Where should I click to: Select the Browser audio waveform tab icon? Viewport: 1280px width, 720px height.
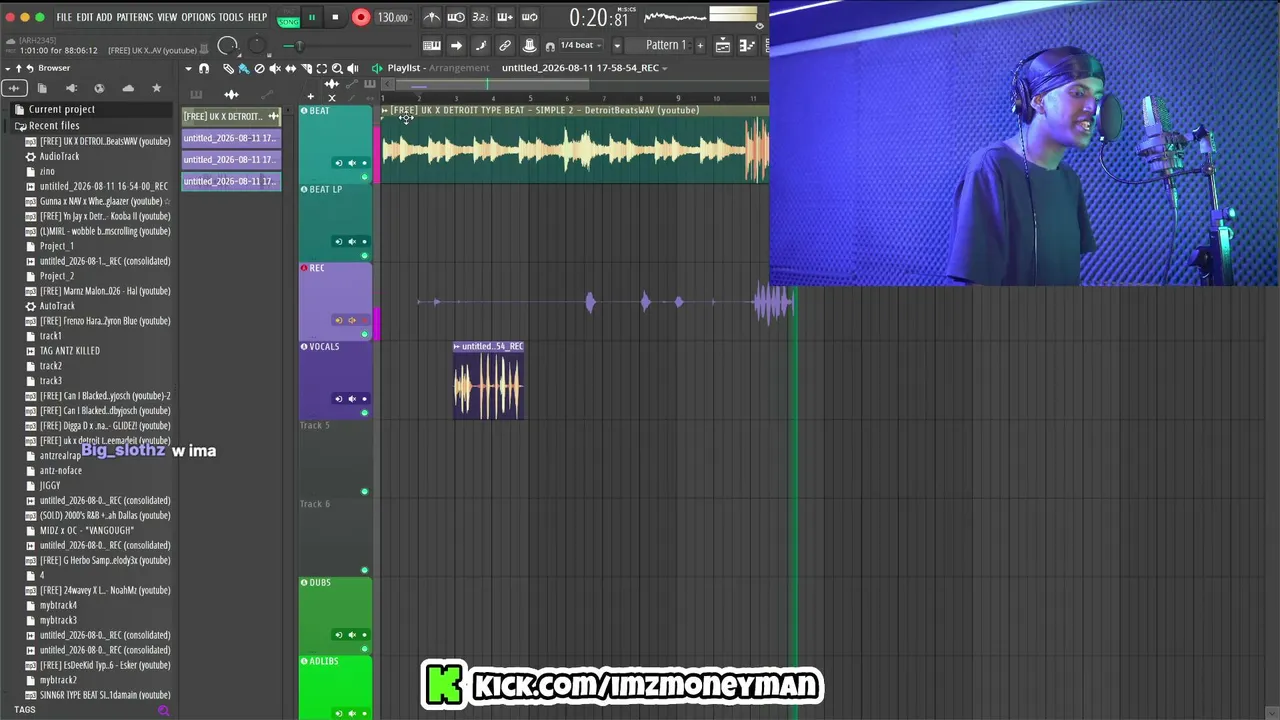click(x=14, y=88)
